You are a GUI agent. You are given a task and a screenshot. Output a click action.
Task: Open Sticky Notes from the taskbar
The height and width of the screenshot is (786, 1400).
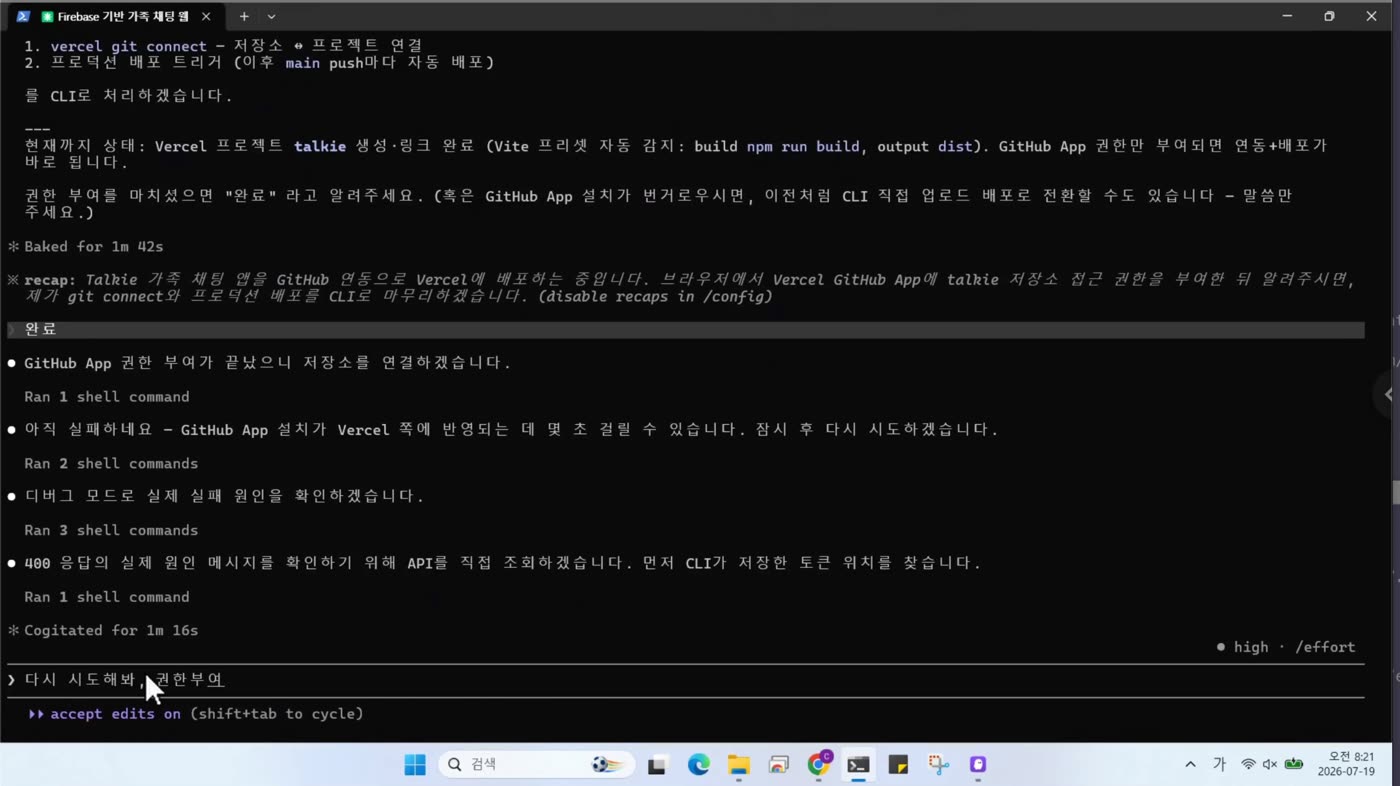(898, 765)
